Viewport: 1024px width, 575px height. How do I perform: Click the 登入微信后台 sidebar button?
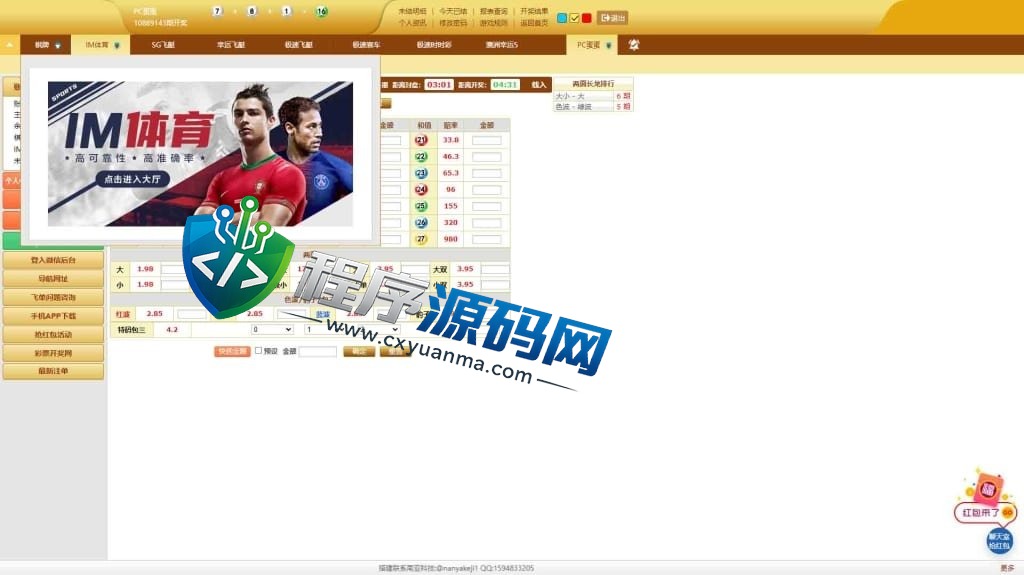pyautogui.click(x=53, y=260)
